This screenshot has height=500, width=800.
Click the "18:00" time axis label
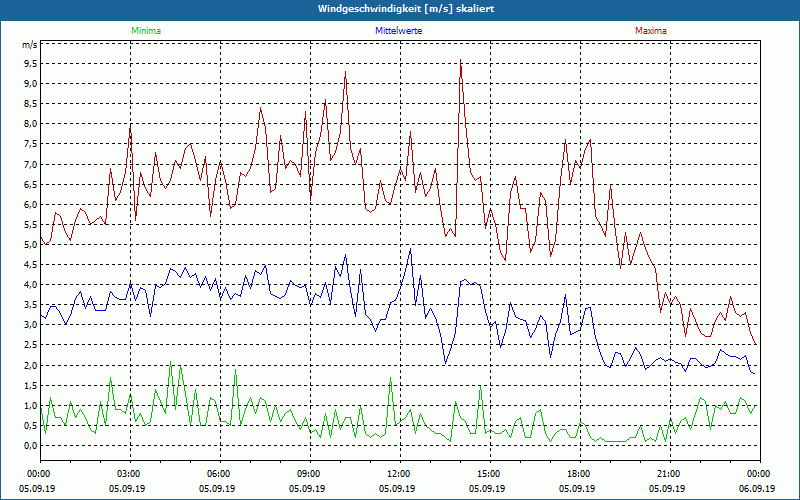(x=579, y=474)
